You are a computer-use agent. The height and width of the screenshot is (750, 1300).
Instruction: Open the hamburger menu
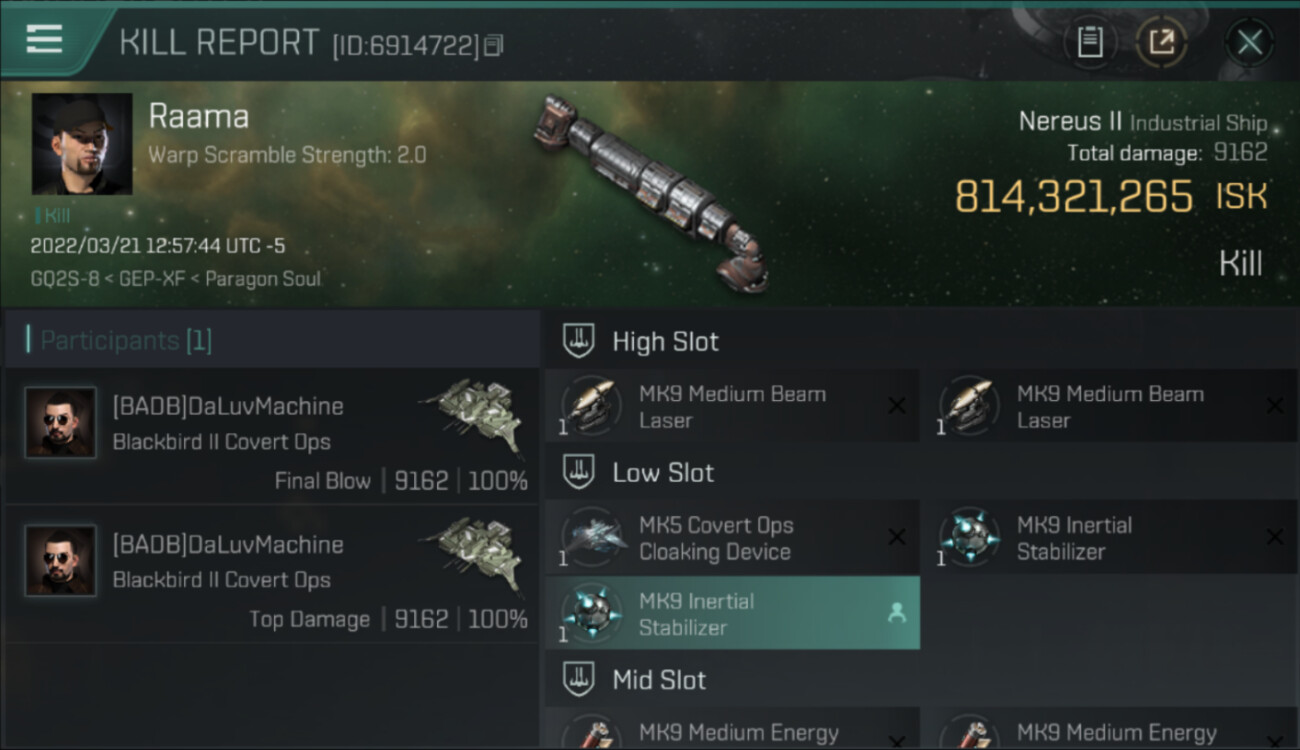coord(44,40)
